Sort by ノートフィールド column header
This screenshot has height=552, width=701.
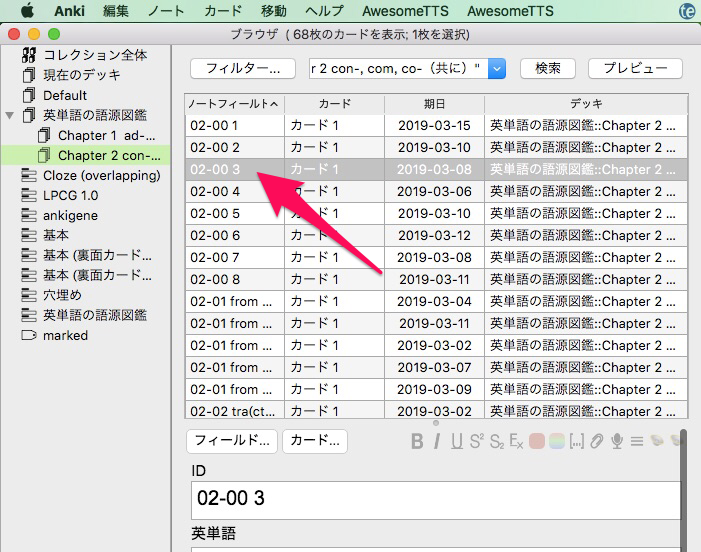pos(235,104)
